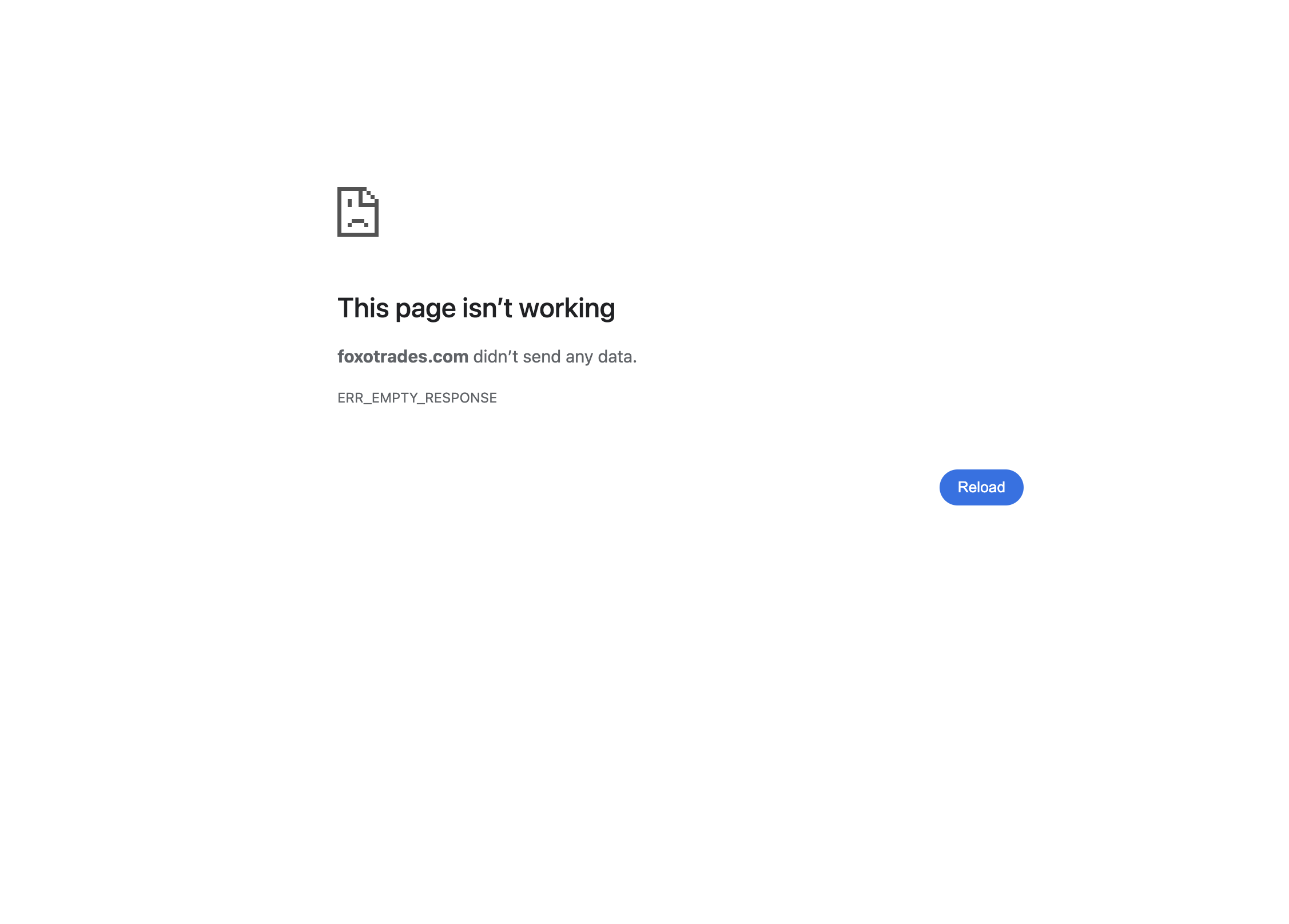Image resolution: width=1289 pixels, height=924 pixels.
Task: Click the word "This" in the heading
Action: 363,308
